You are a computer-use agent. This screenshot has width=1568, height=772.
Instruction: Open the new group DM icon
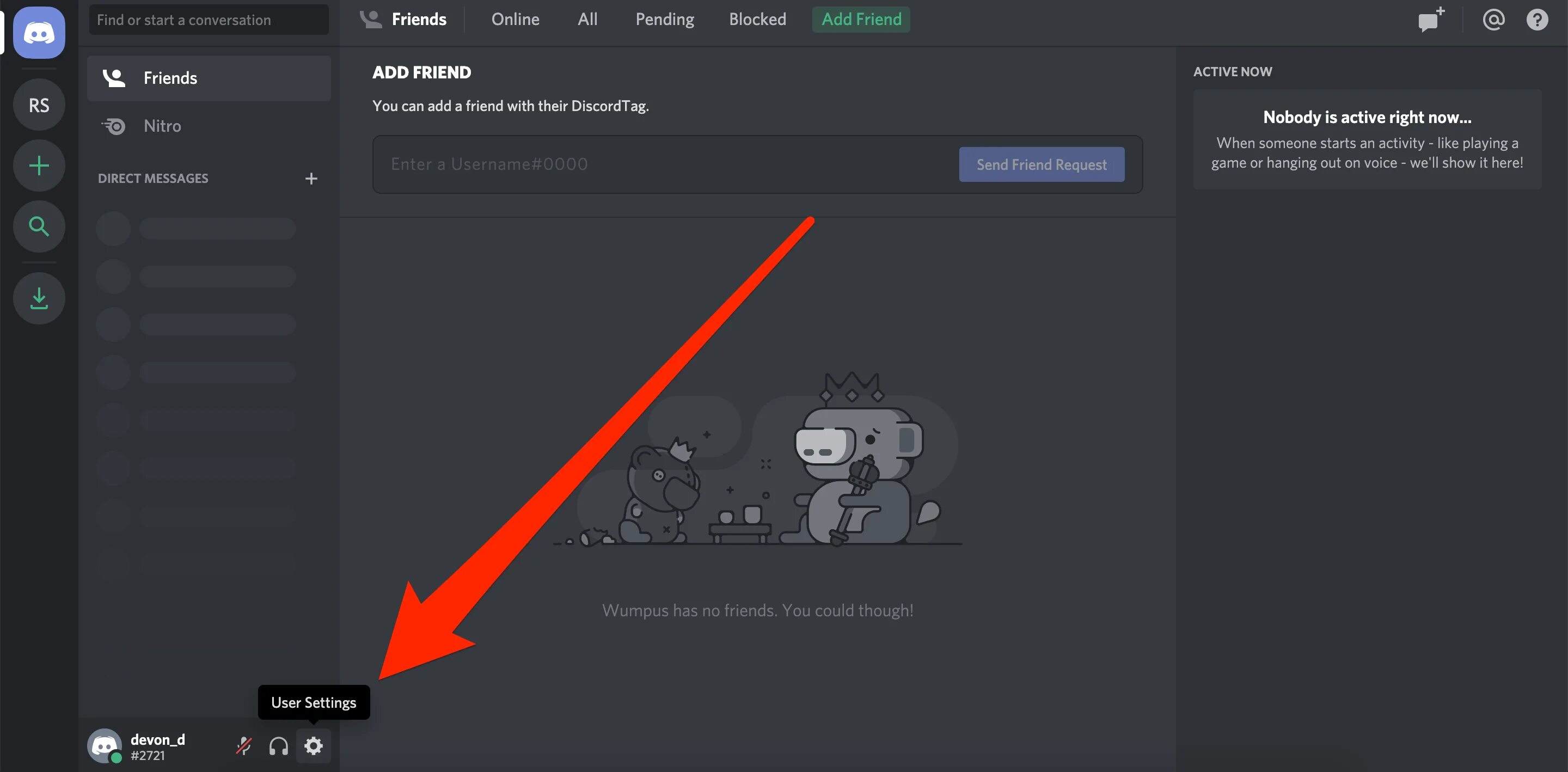tap(1430, 20)
